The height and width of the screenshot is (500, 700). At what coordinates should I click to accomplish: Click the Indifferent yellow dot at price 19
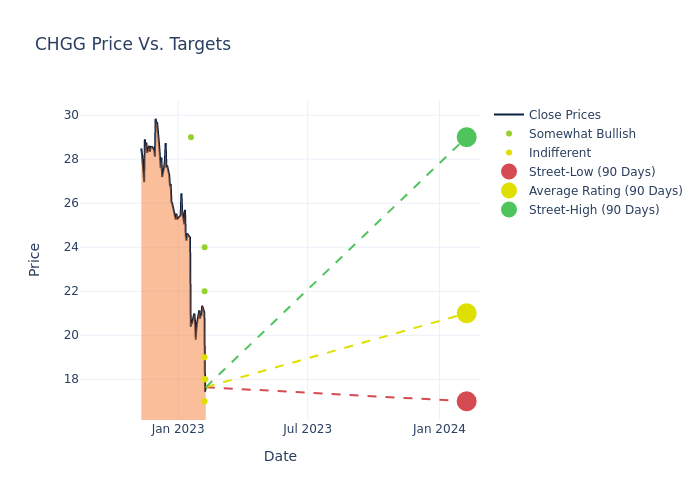pos(204,357)
